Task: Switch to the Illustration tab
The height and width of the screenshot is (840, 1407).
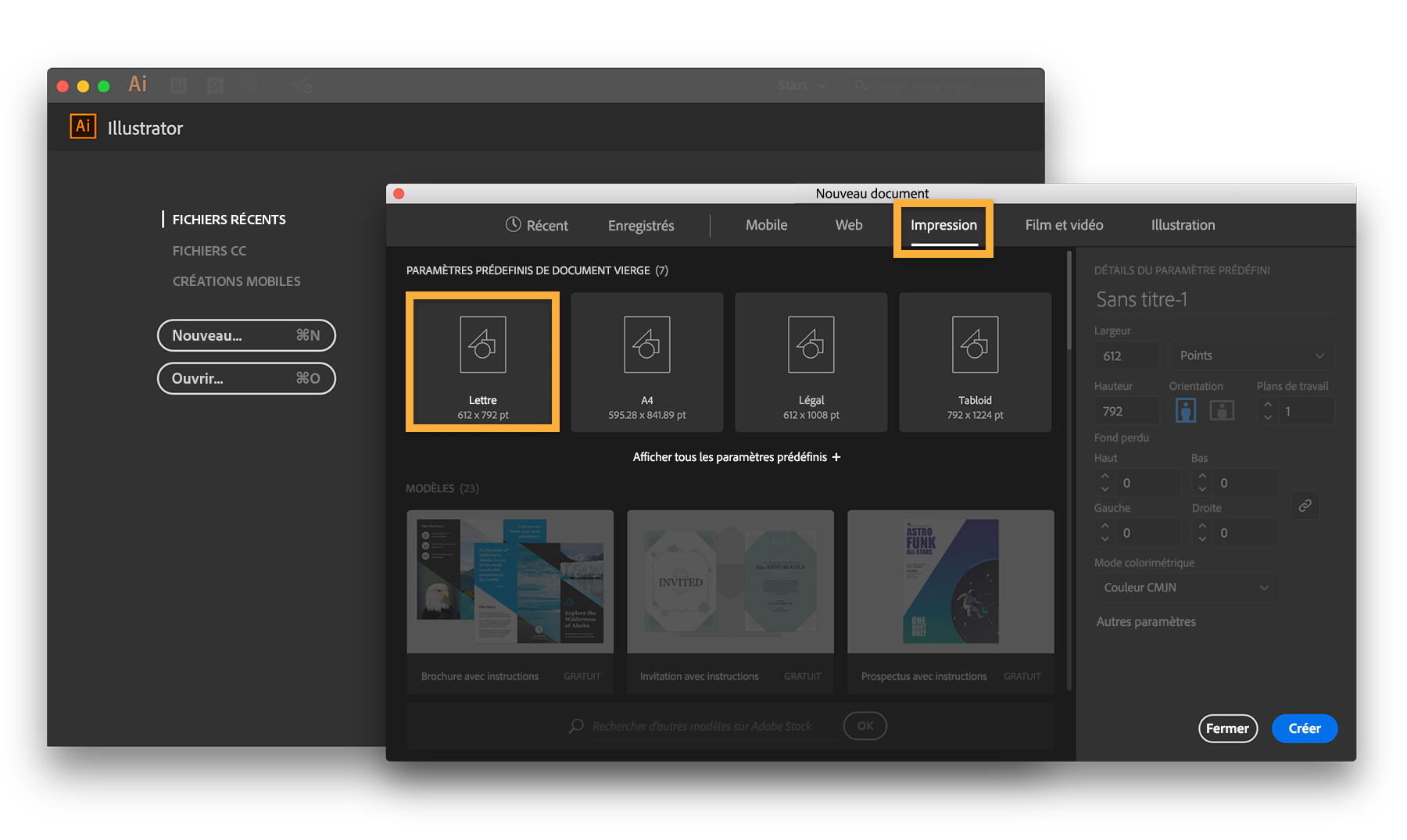Action: pyautogui.click(x=1183, y=225)
